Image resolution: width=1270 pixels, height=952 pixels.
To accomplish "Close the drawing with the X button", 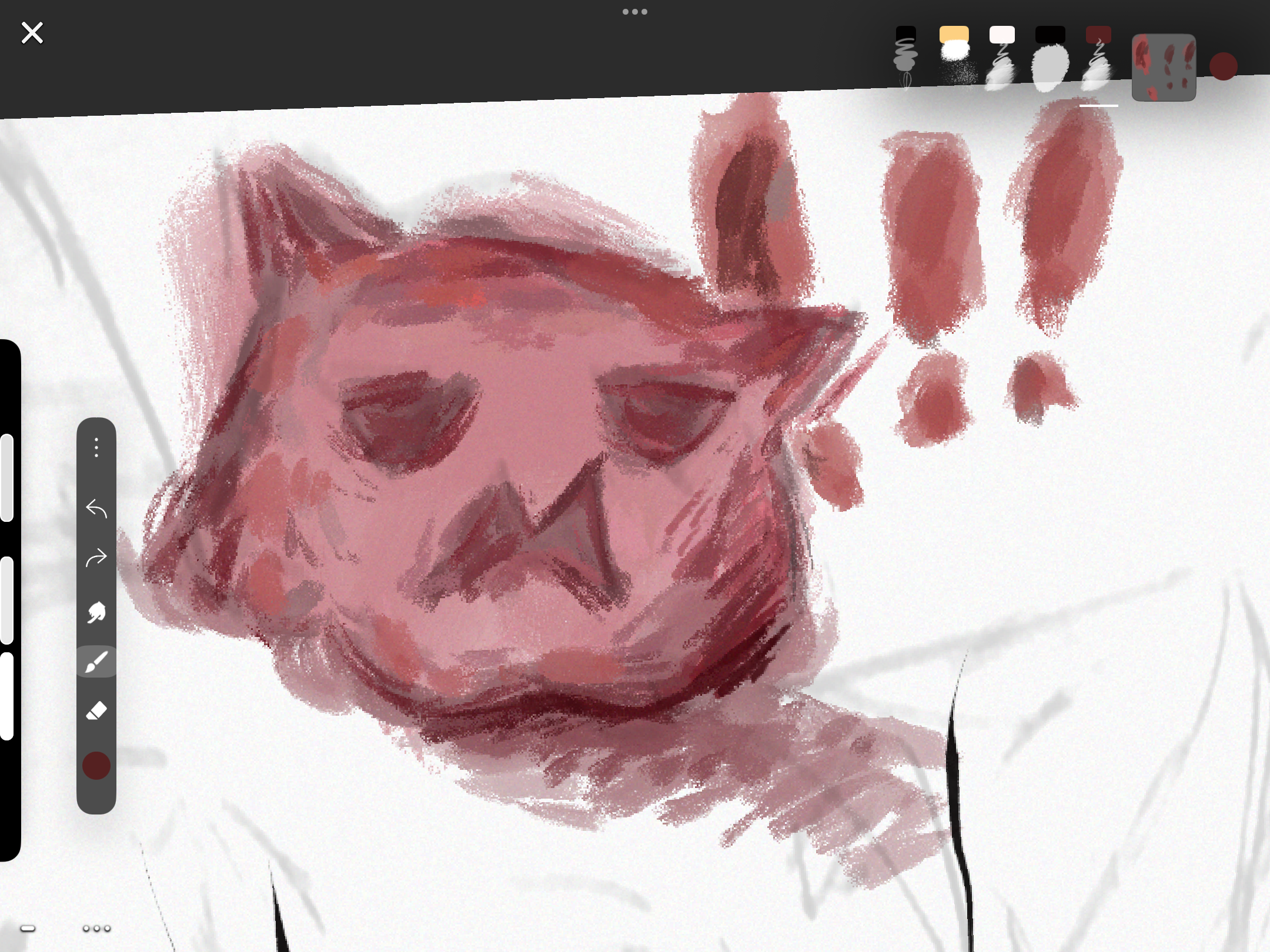I will pyautogui.click(x=32, y=33).
